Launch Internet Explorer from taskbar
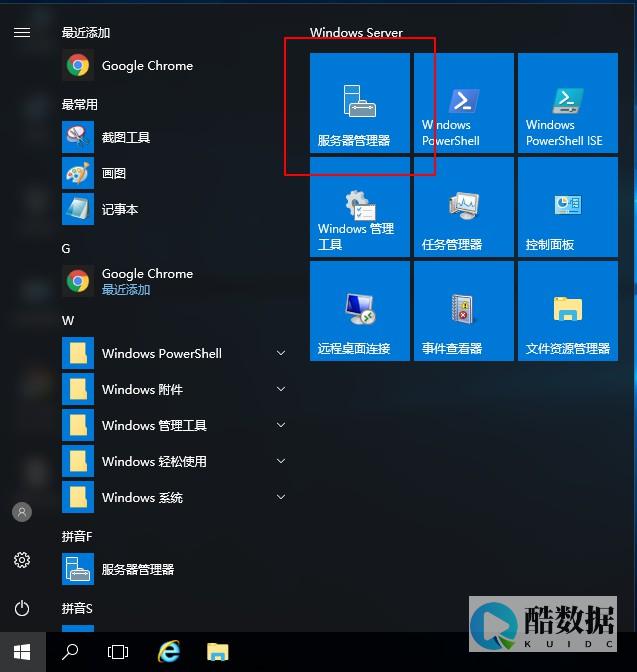The width and height of the screenshot is (637, 672). pyautogui.click(x=169, y=652)
